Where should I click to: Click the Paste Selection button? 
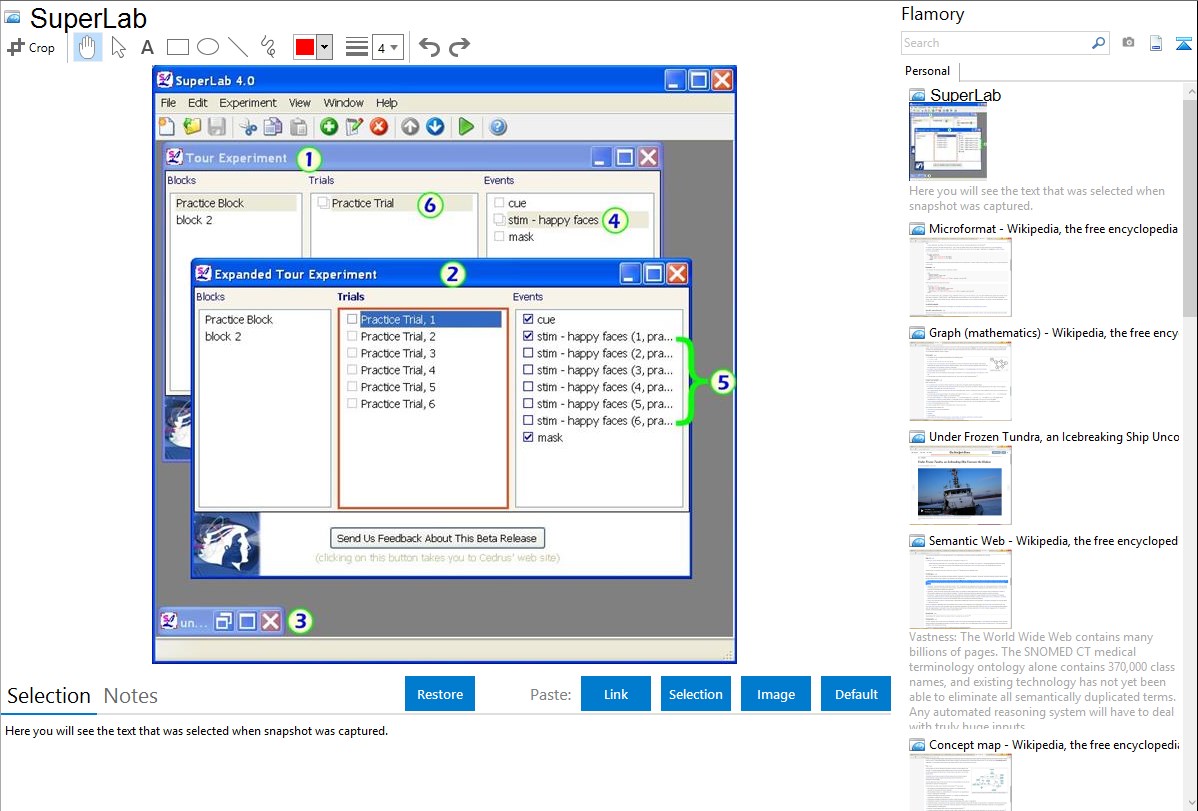(696, 694)
